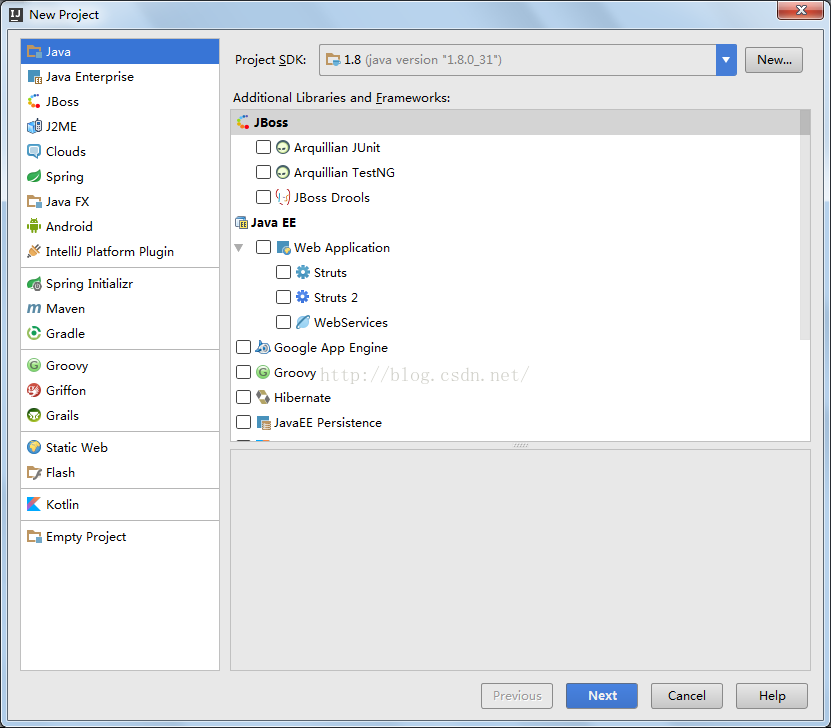Screen dimensions: 831x728
Task: Enable Google App Engine checkbox
Action: point(243,347)
